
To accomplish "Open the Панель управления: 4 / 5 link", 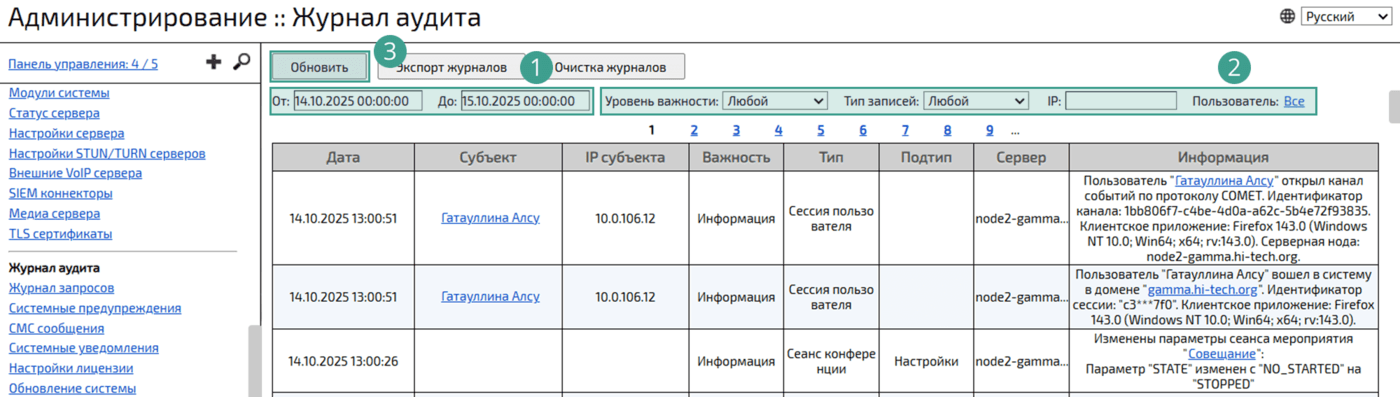I will [x=83, y=64].
